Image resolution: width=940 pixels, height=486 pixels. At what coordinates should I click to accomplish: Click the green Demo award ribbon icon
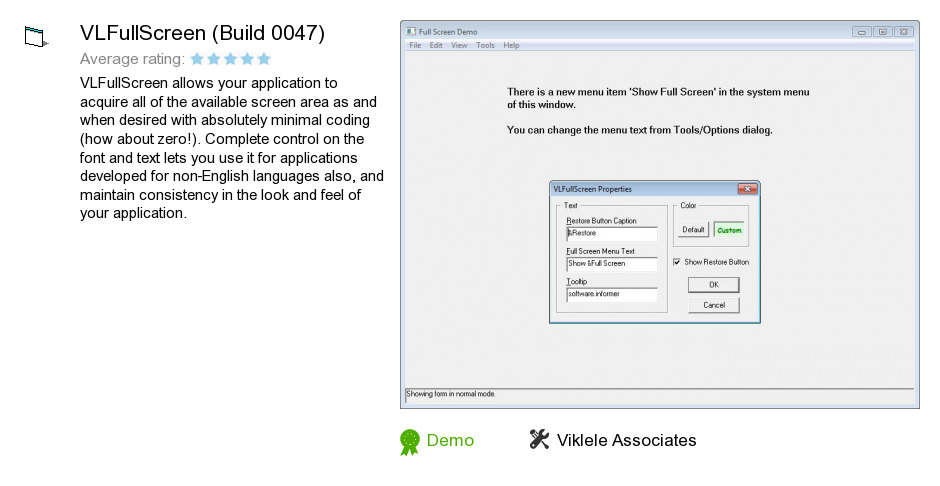410,442
